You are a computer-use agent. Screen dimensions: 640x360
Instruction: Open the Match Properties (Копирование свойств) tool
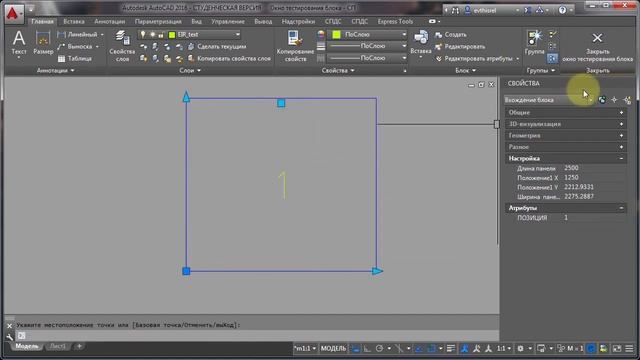coord(295,46)
